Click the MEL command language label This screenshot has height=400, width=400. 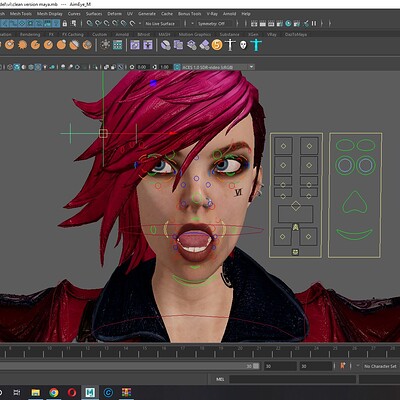220,379
